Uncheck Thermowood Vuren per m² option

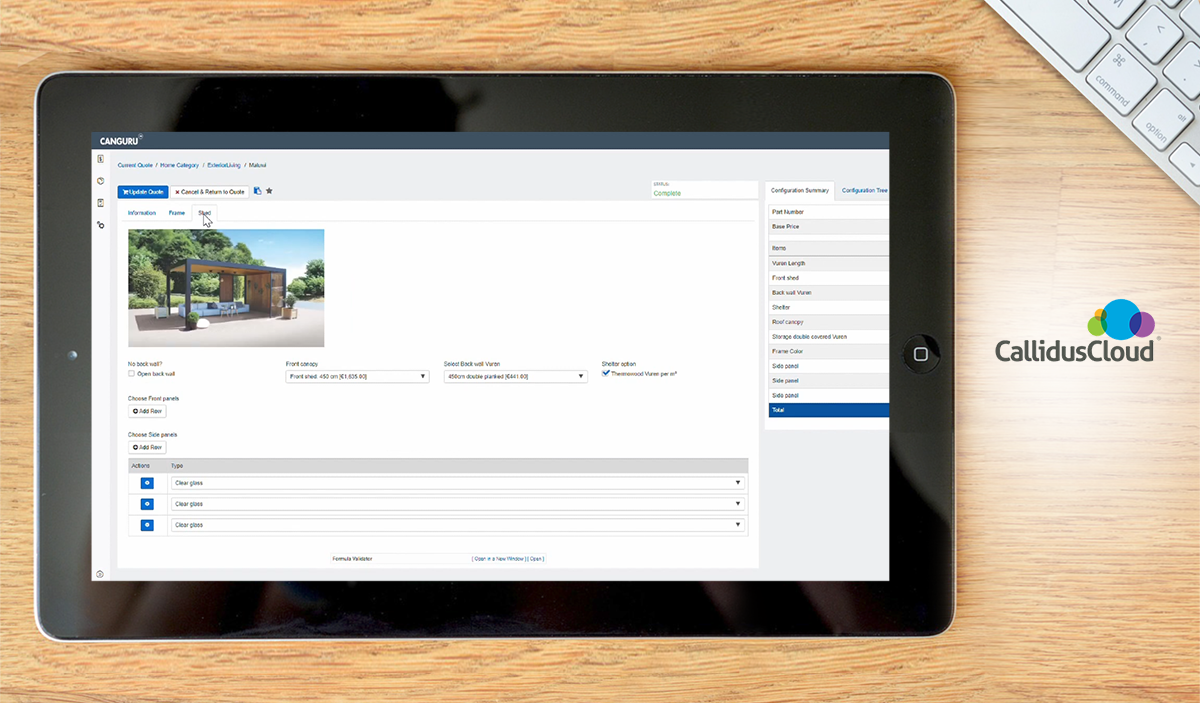(x=605, y=373)
